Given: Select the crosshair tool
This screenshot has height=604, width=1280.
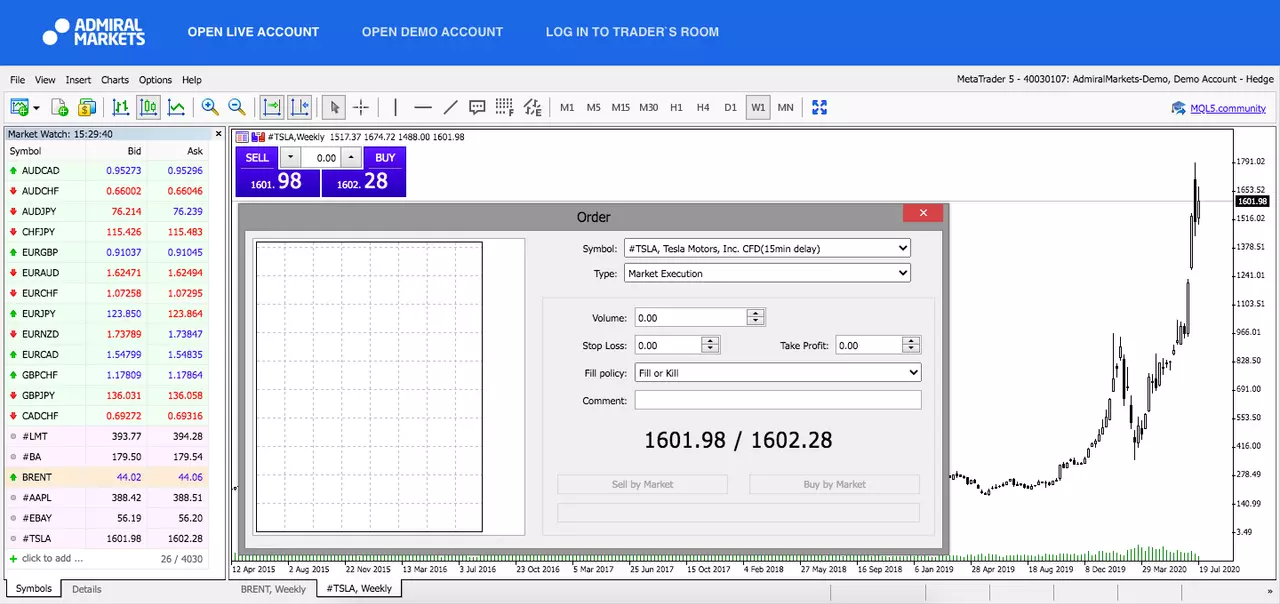Looking at the screenshot, I should tap(362, 107).
